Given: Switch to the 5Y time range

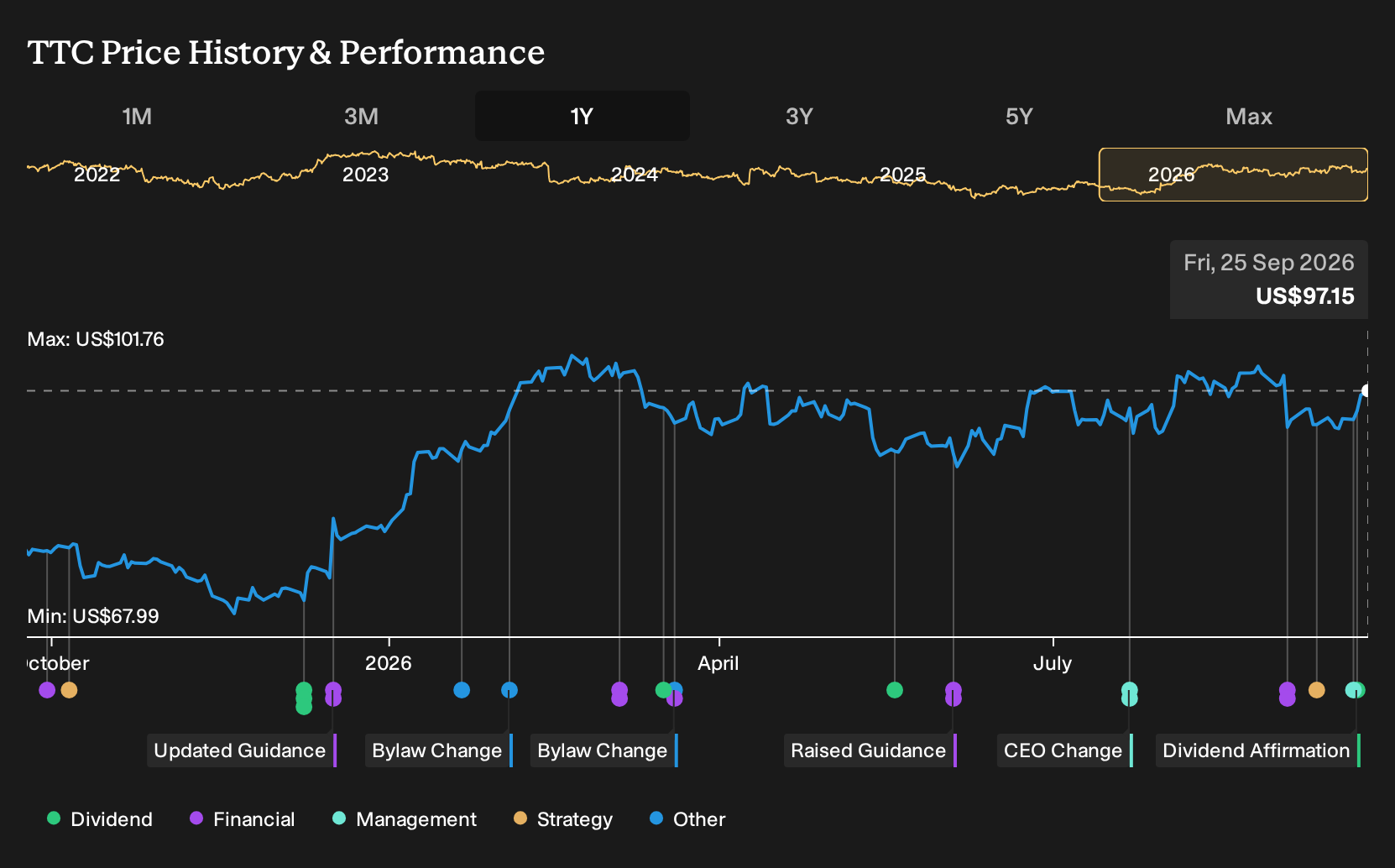Looking at the screenshot, I should (x=1019, y=116).
